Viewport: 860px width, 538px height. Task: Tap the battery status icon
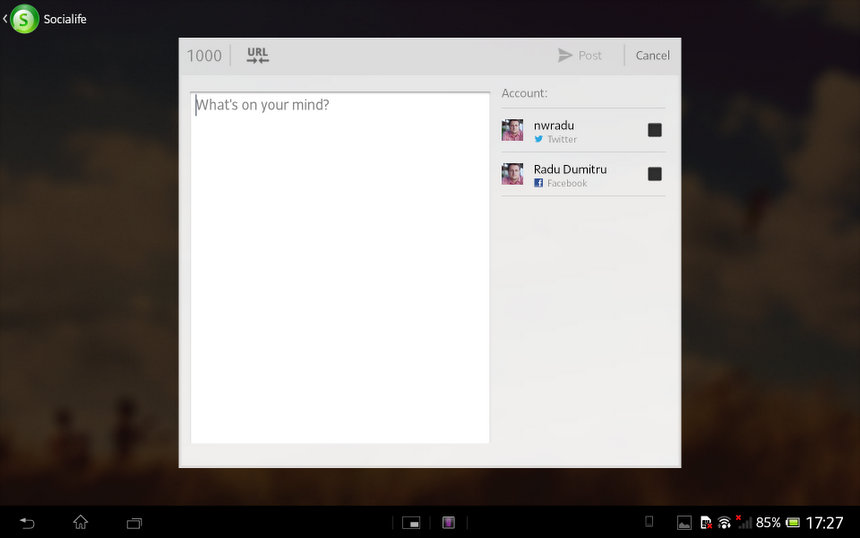coord(793,523)
